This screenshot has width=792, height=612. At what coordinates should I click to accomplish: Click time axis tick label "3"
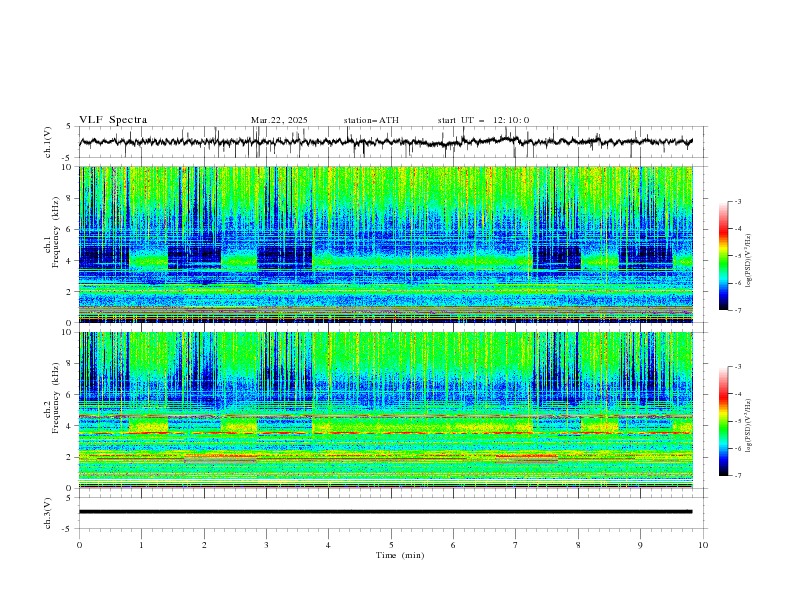(267, 545)
